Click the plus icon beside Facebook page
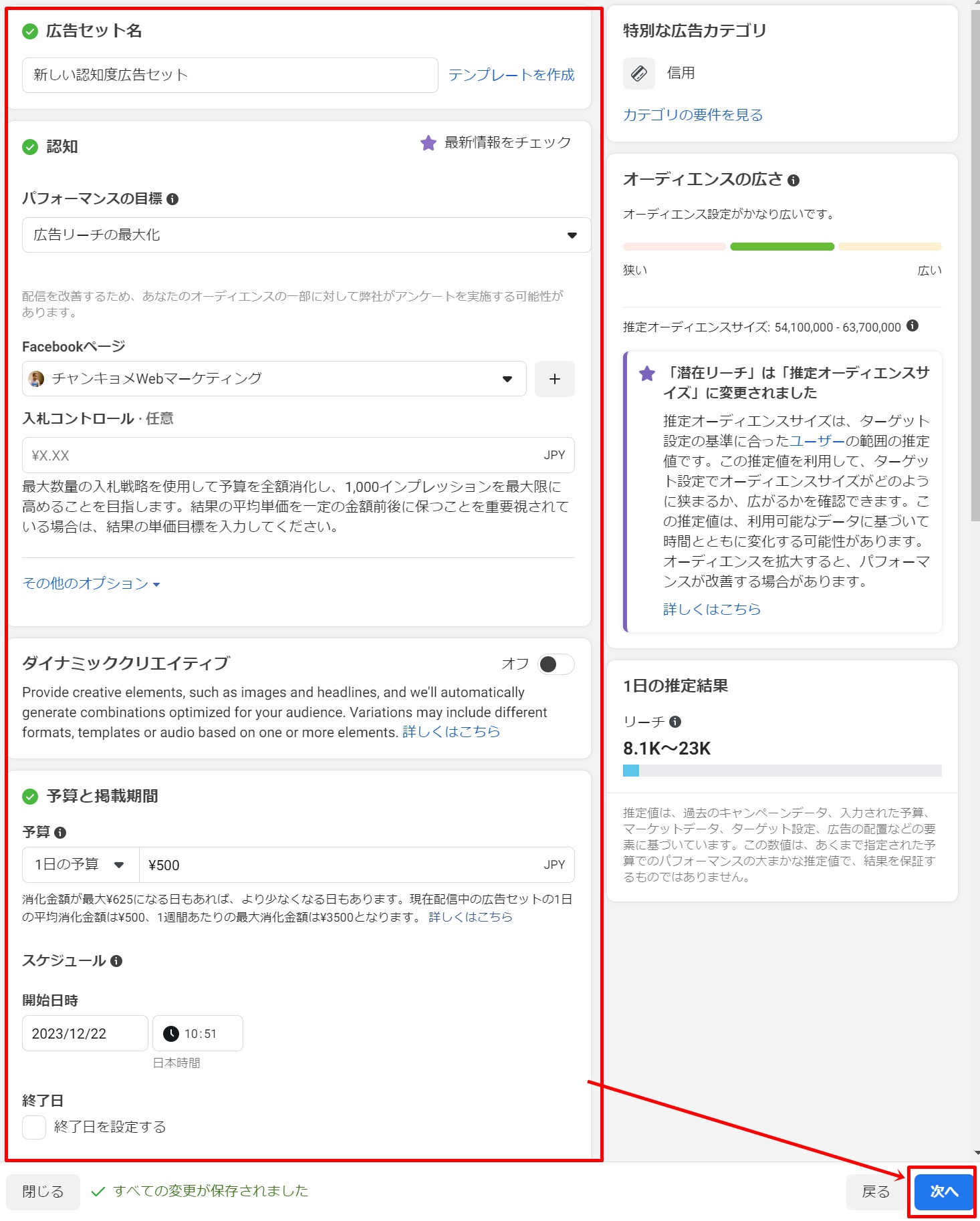Image resolution: width=980 pixels, height=1221 pixels. tap(554, 379)
